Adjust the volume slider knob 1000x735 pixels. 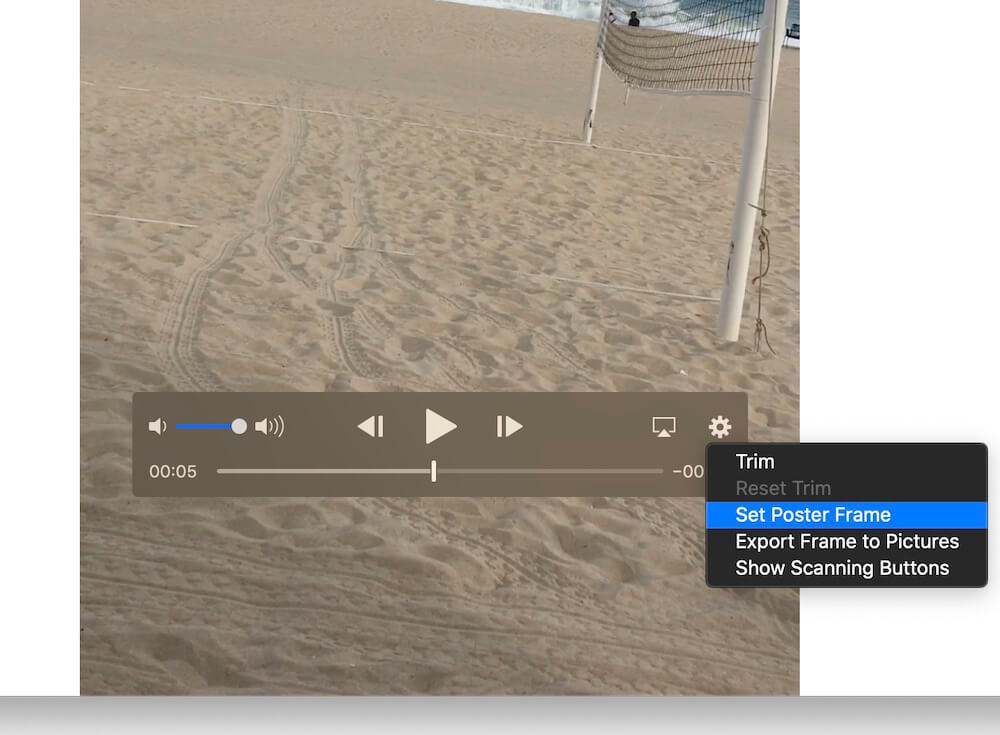click(x=239, y=426)
